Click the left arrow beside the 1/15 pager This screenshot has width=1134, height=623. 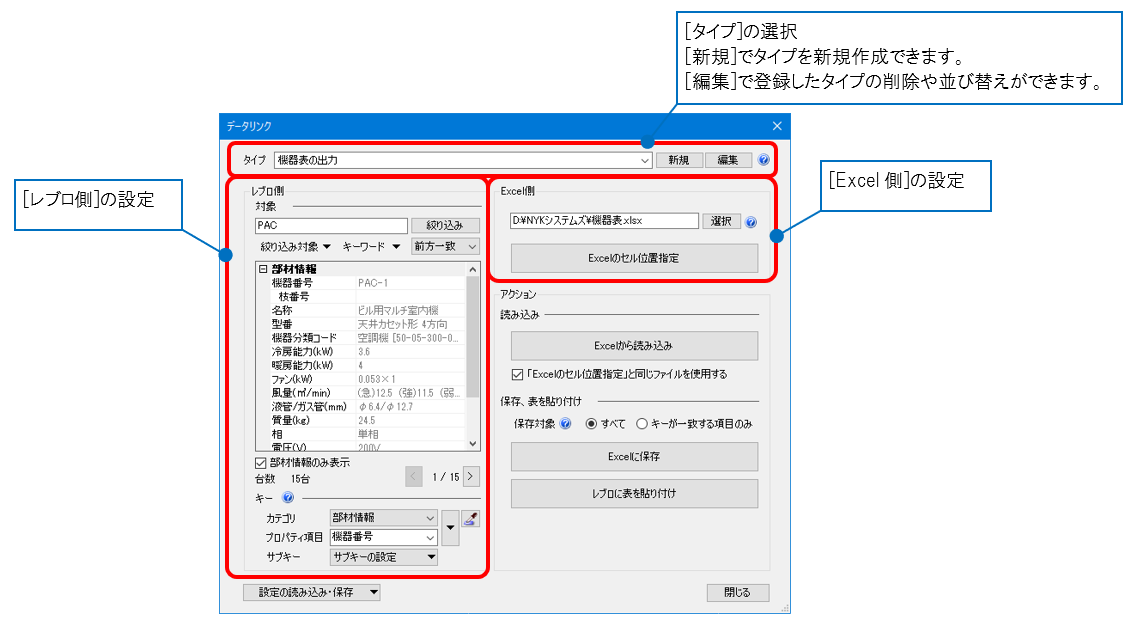[x=414, y=476]
